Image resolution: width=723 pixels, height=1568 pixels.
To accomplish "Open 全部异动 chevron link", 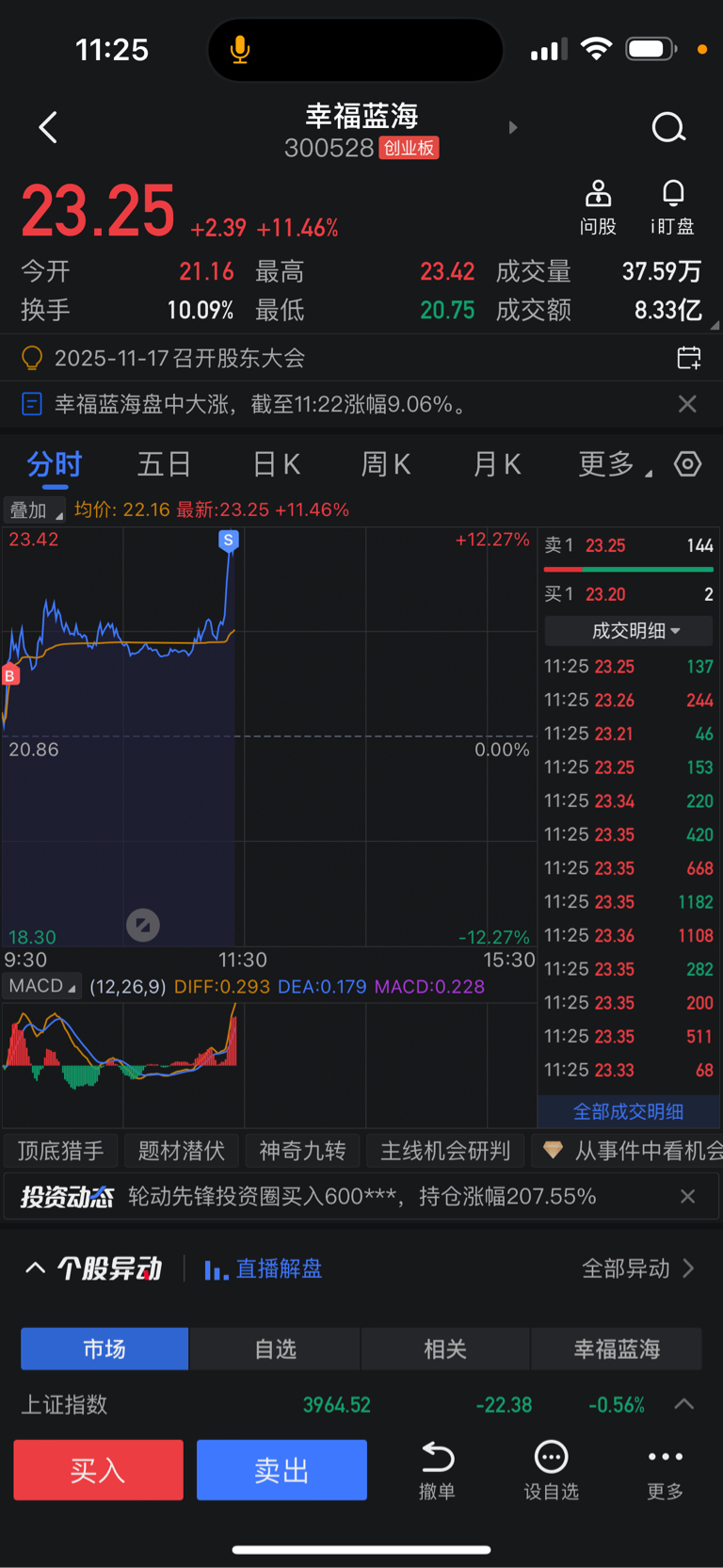I will click(x=638, y=1269).
